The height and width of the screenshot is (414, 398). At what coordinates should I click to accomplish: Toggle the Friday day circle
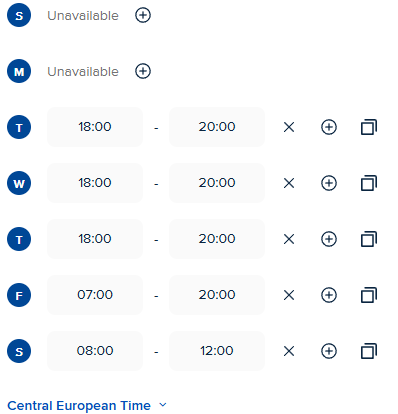(x=19, y=295)
